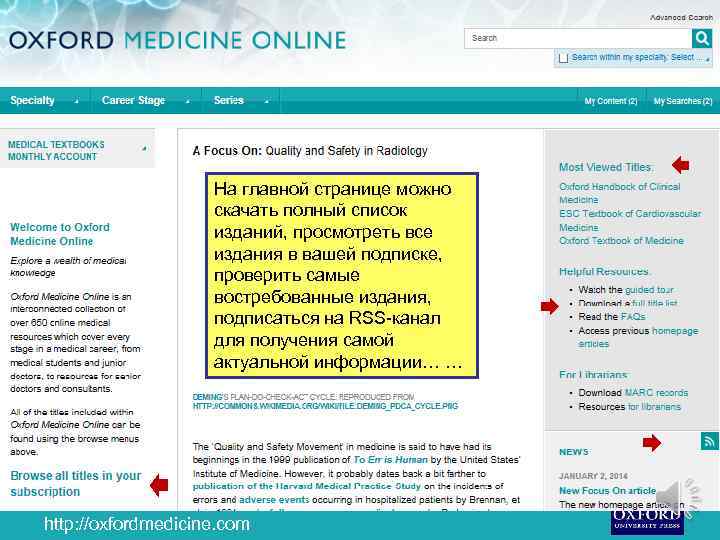This screenshot has width=720, height=540.
Task: Click the January 2, 2014 news date
Action: point(593,476)
